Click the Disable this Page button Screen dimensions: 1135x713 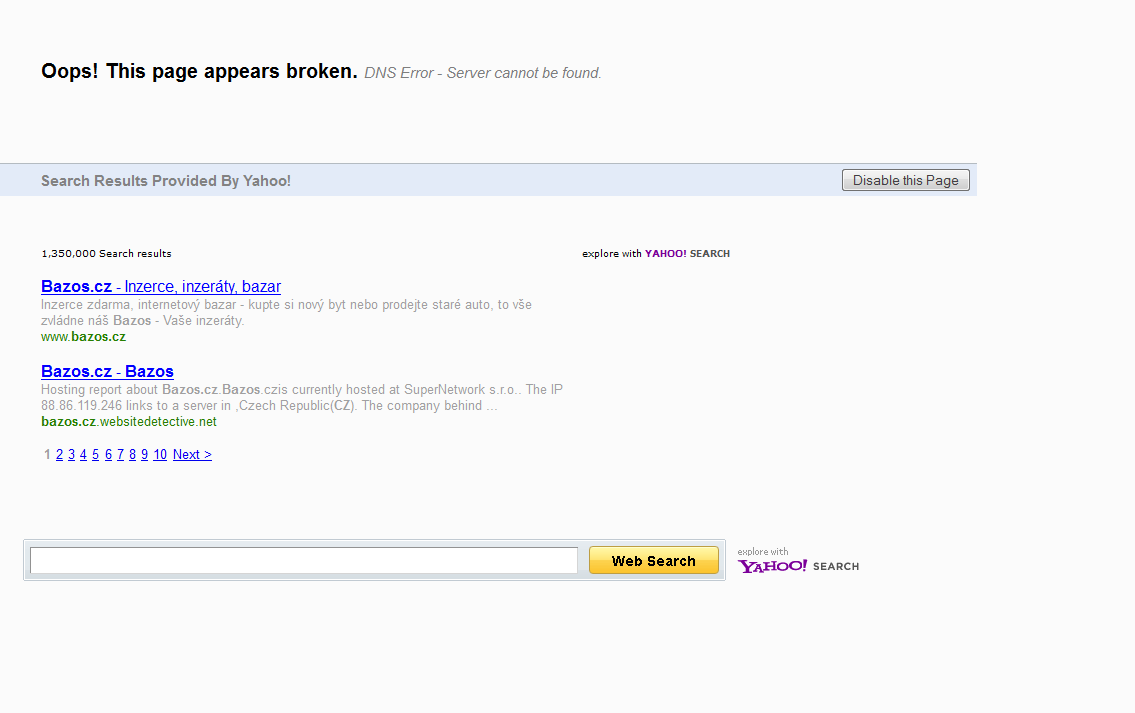[906, 180]
